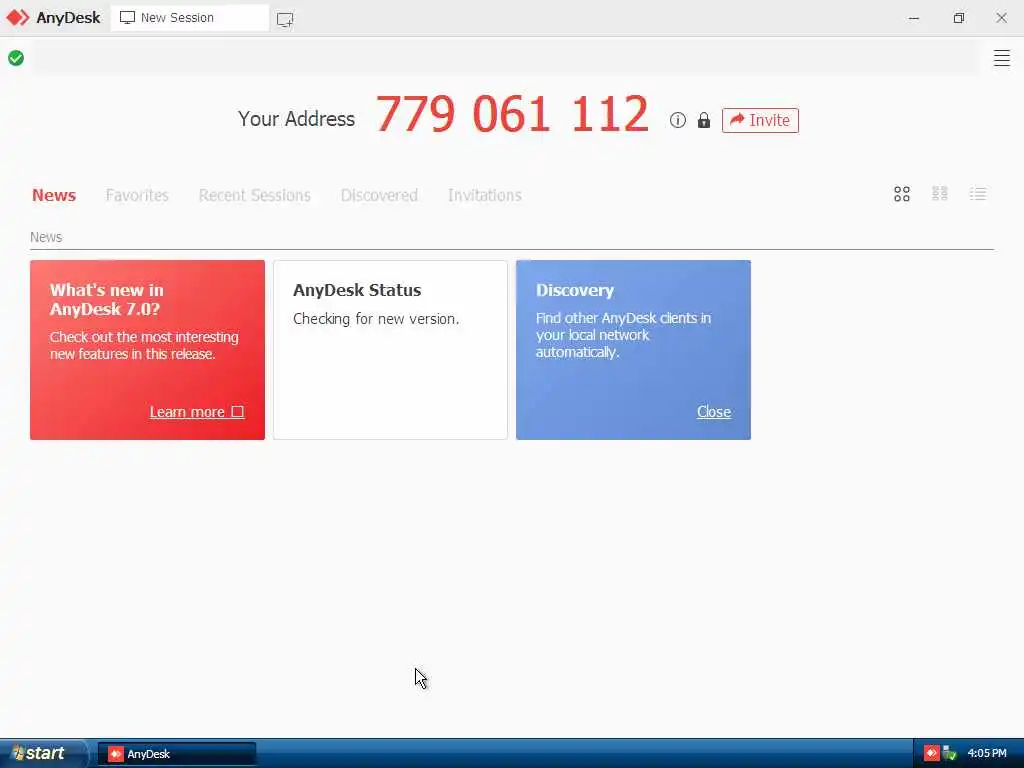Viewport: 1024px width, 768px height.
Task: Click the AnyDesk Status card
Action: [391, 350]
